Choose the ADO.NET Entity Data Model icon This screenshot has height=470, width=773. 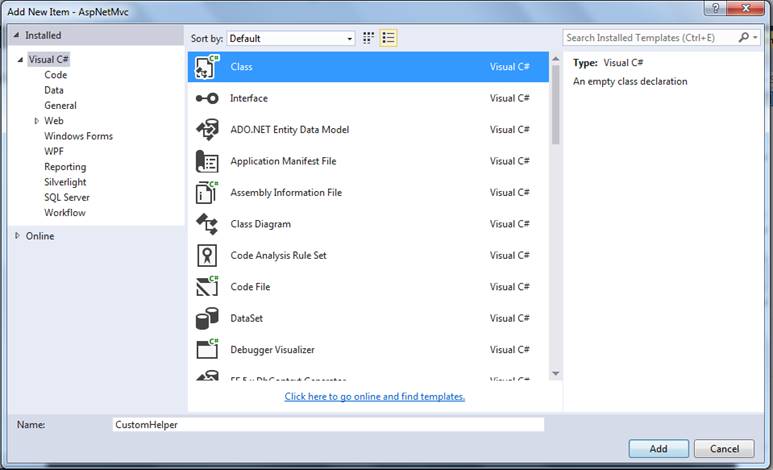pos(207,130)
